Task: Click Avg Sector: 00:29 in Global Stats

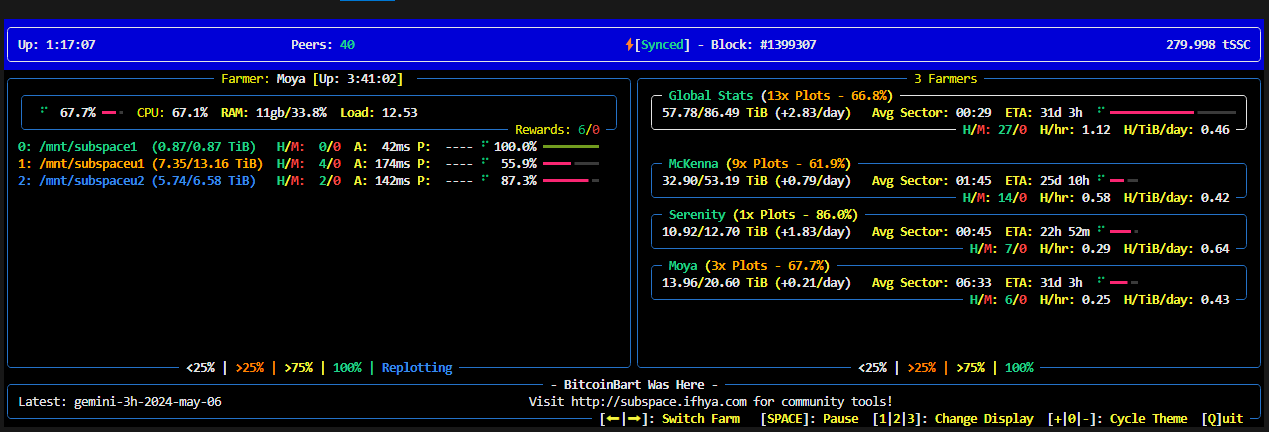Action: pyautogui.click(x=931, y=112)
